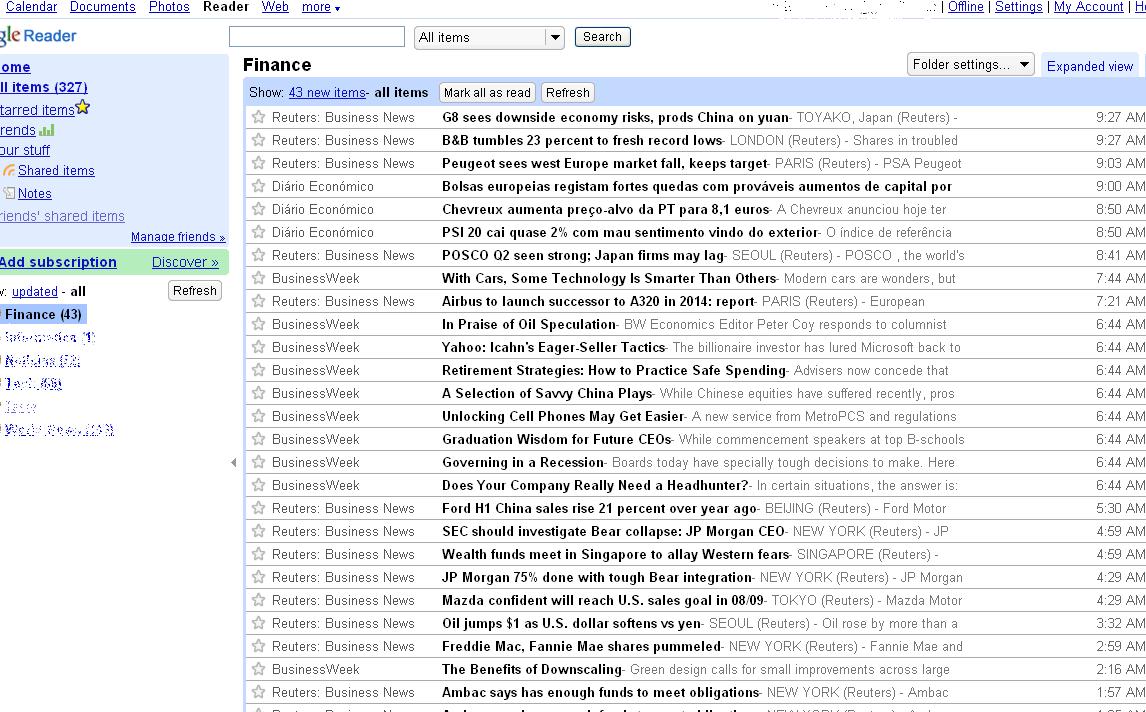Open article Airbus to launch successor to A320

tap(598, 301)
